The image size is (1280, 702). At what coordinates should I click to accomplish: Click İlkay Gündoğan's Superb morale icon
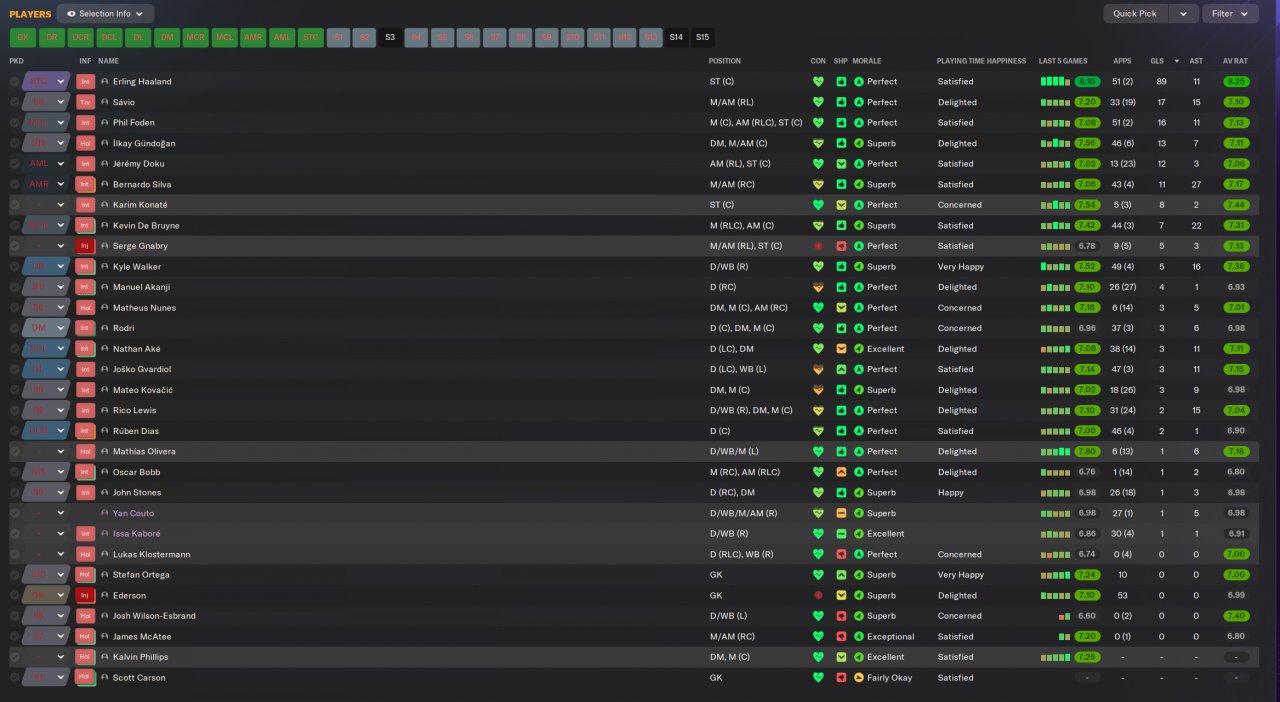click(859, 143)
